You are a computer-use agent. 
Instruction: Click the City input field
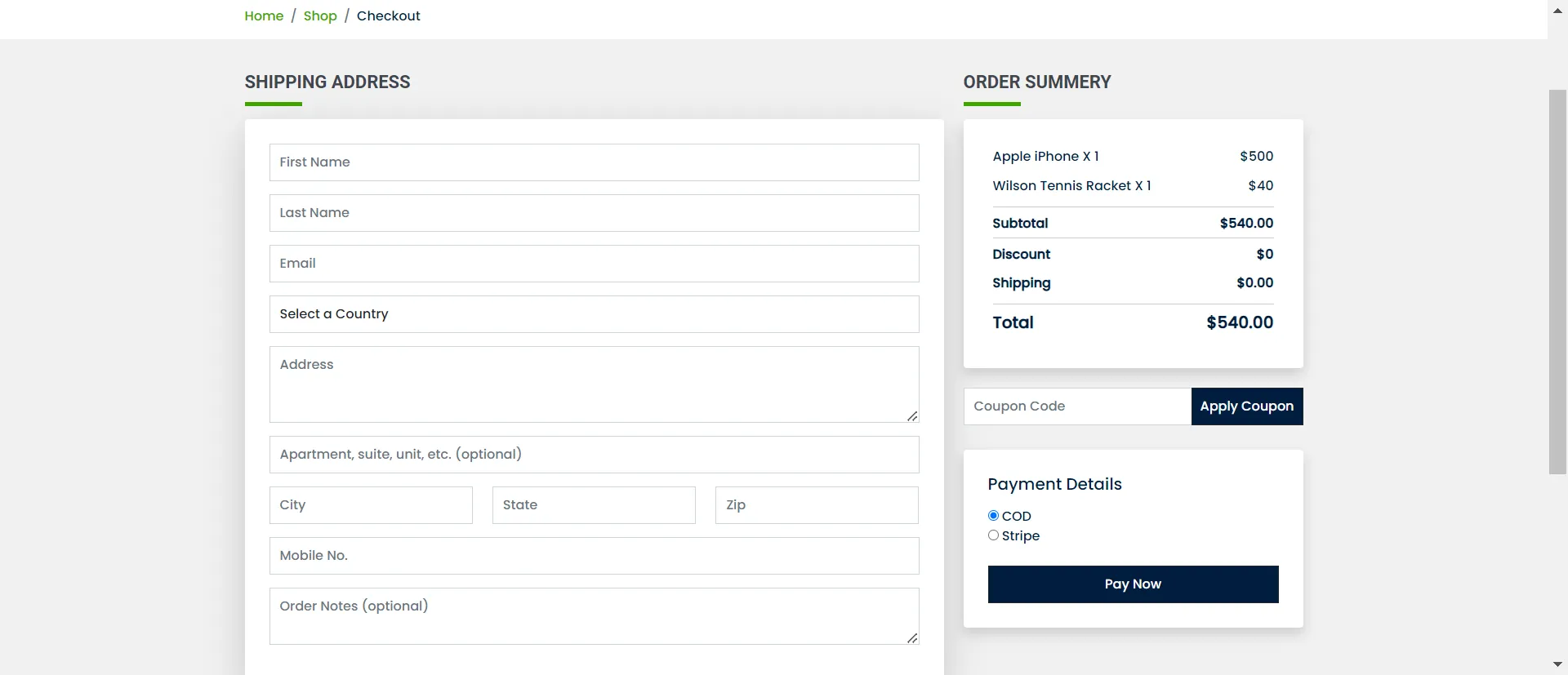coord(371,505)
